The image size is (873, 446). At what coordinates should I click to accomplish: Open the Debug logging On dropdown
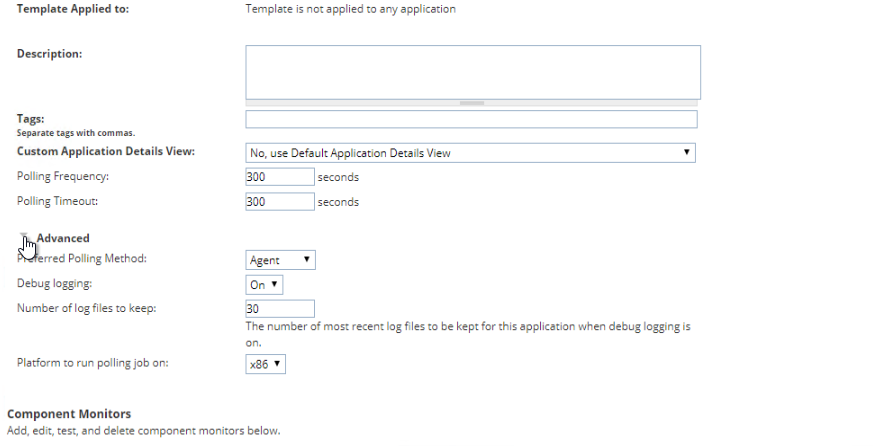pyautogui.click(x=264, y=285)
